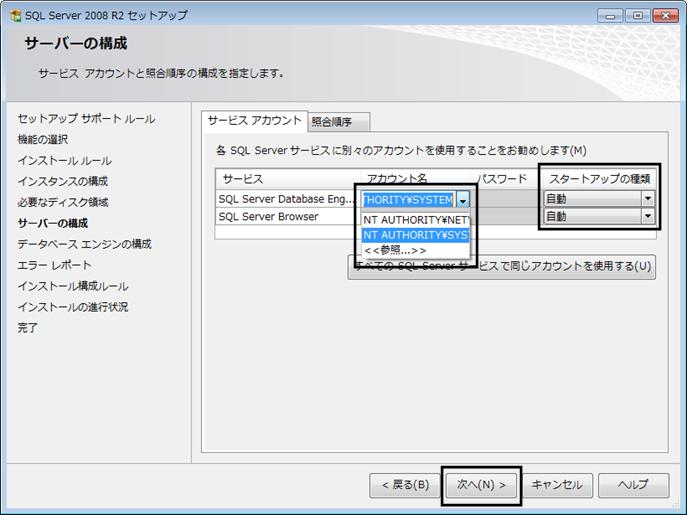Open startup type dropdown for SQL Server Database Engine
The height and width of the screenshot is (515, 687).
(x=648, y=199)
